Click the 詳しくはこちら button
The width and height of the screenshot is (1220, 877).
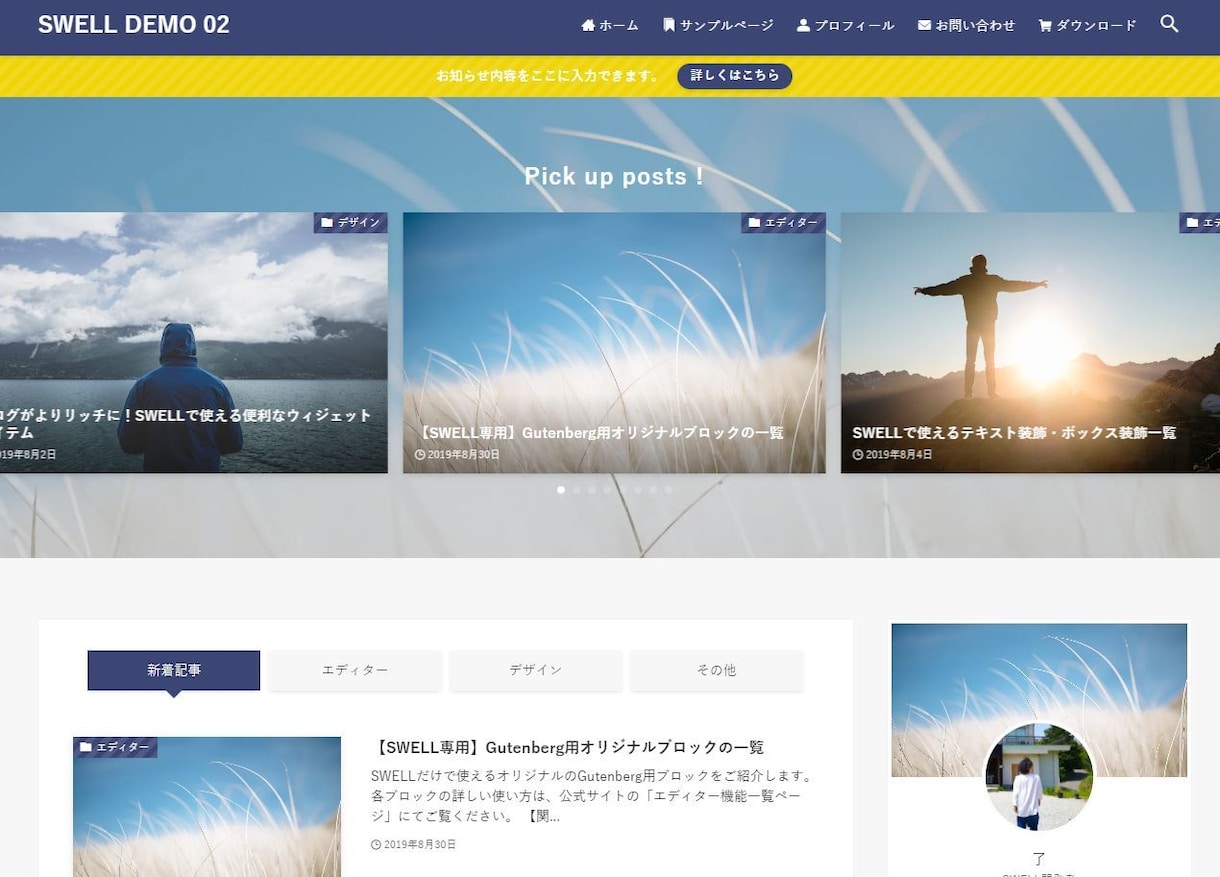tap(735, 76)
